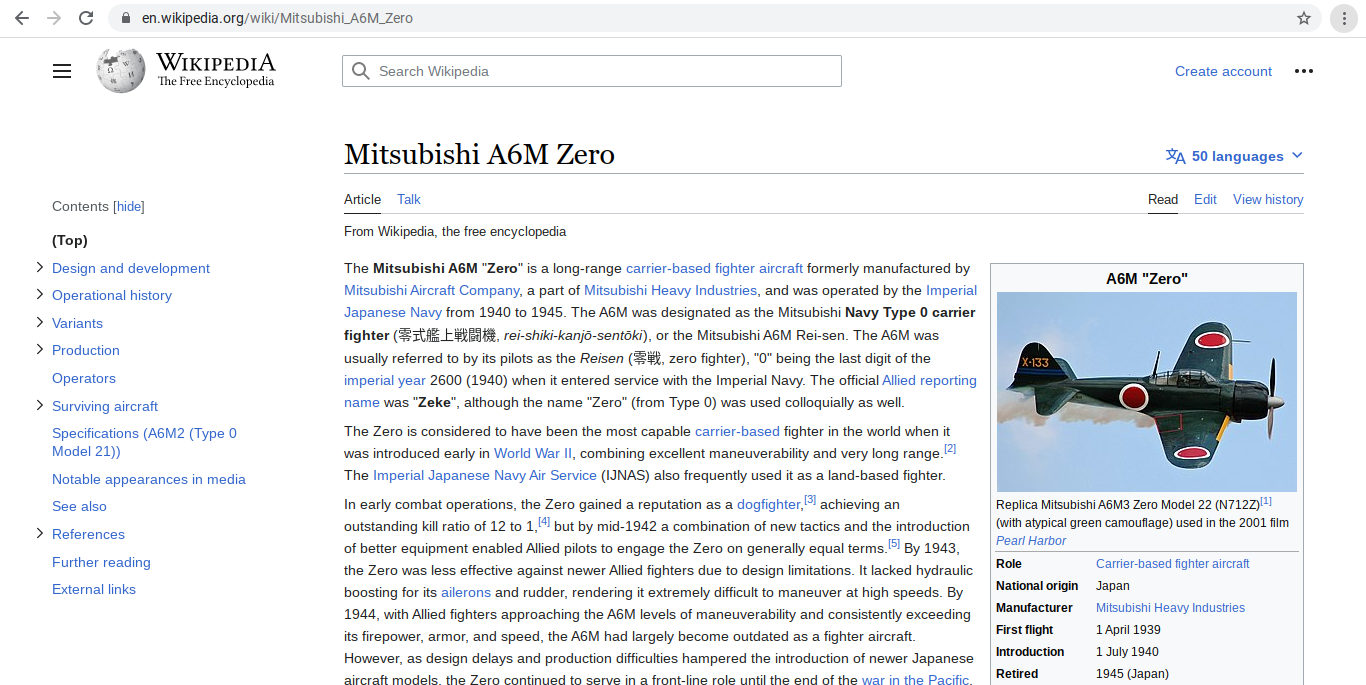This screenshot has width=1366, height=685.
Task: Click the Mitsubishi A6M Zero page heading
Action: click(x=479, y=154)
